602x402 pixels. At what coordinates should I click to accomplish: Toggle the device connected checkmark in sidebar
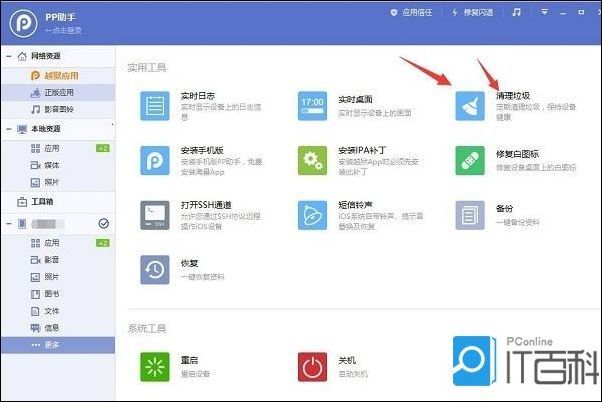104,224
